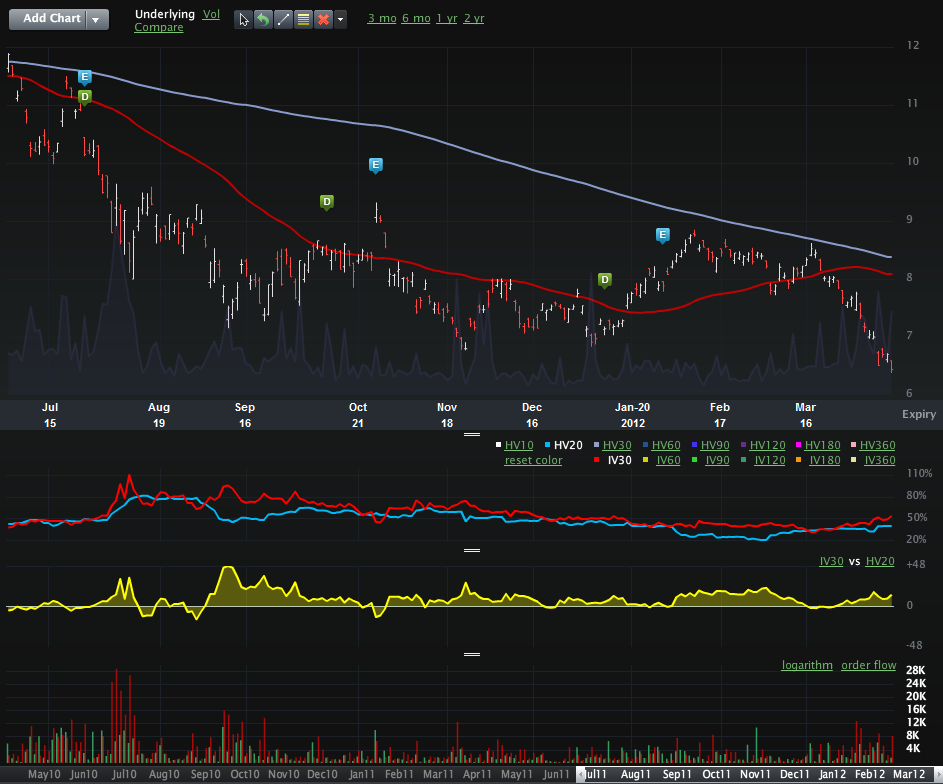Click the earnings E marker near February
The width and height of the screenshot is (943, 784).
point(662,235)
